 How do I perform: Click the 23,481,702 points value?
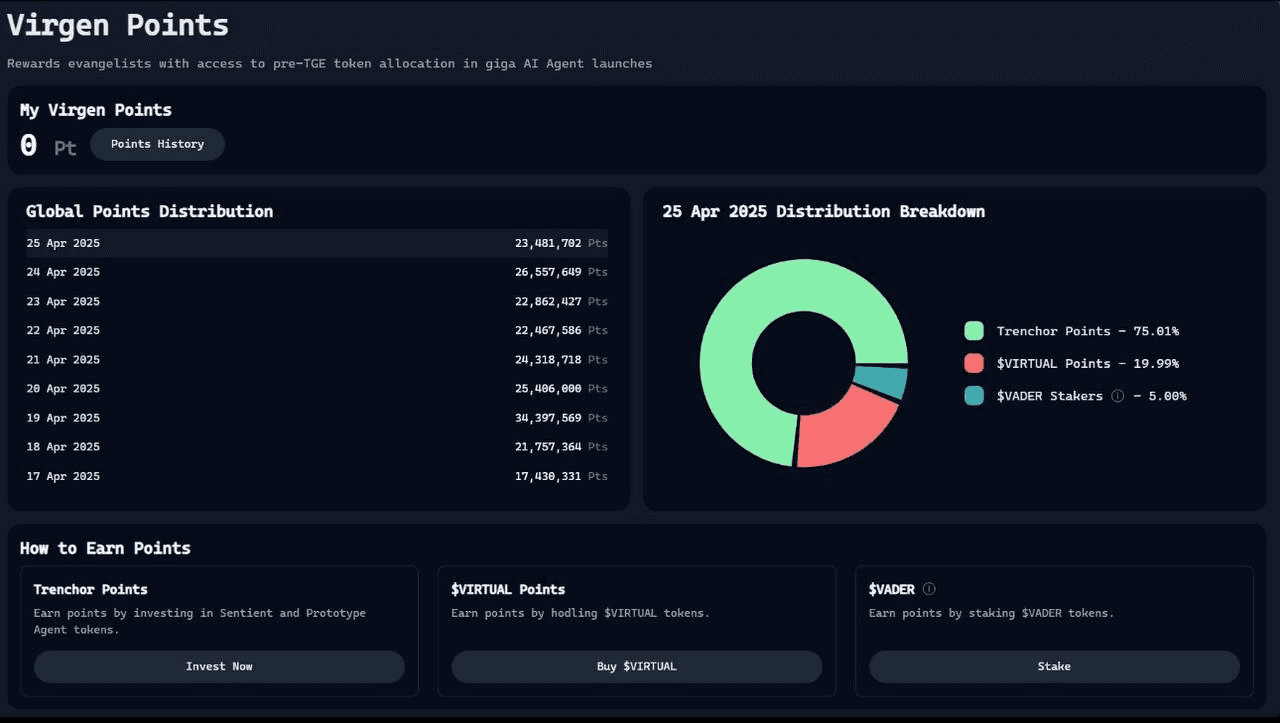pos(548,243)
